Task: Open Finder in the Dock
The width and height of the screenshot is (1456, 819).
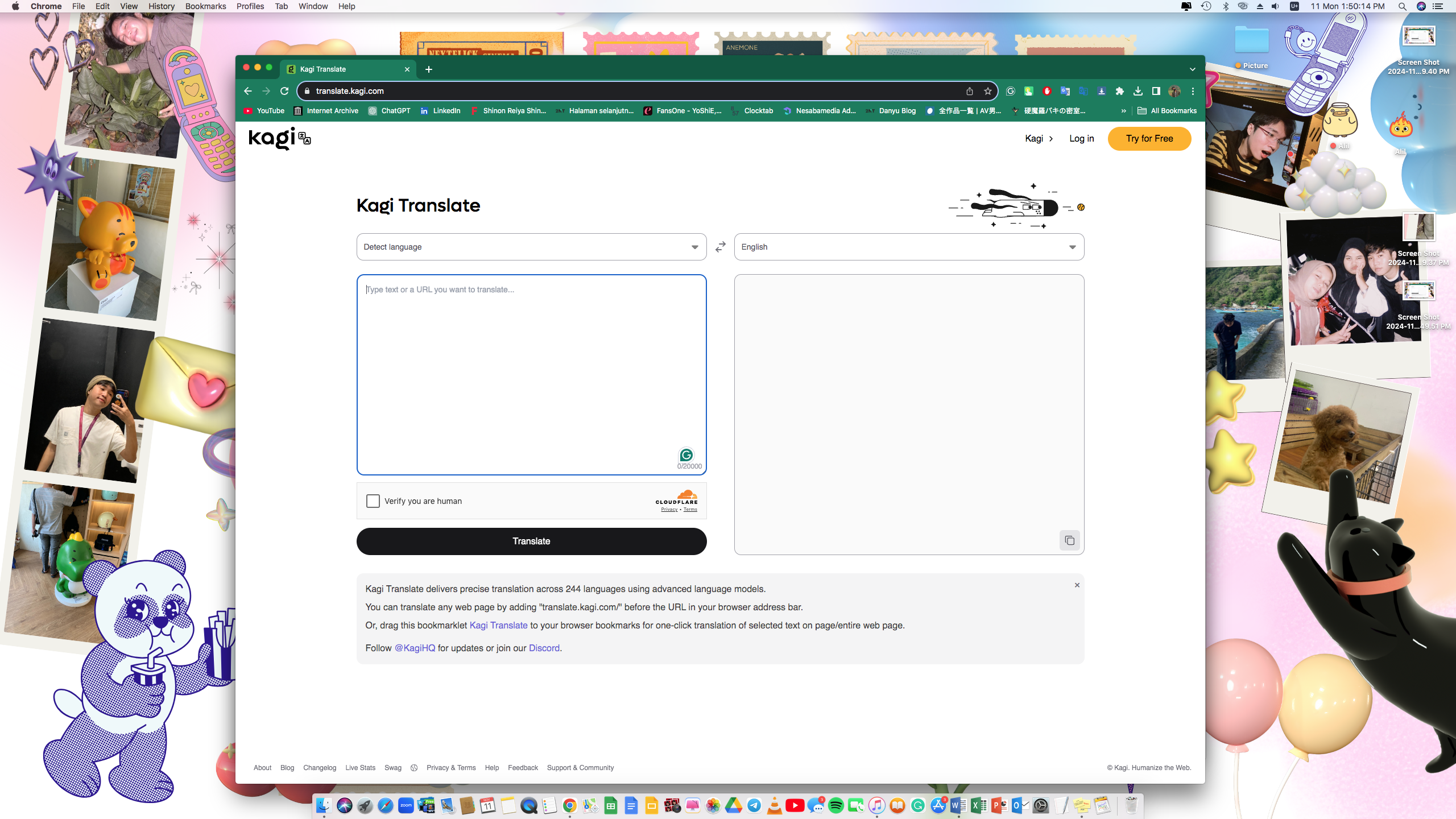Action: click(324, 805)
